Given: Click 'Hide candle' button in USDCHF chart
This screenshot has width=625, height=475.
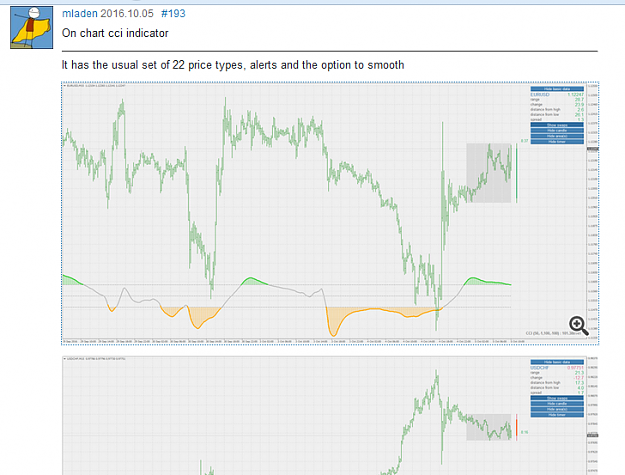Looking at the screenshot, I should [x=557, y=404].
